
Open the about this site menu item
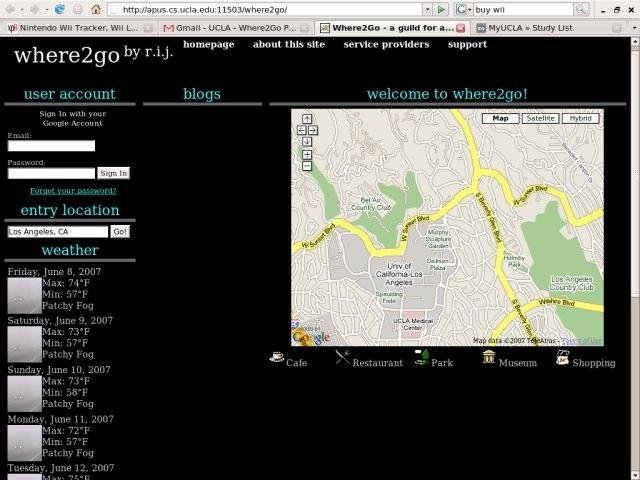coord(289,44)
